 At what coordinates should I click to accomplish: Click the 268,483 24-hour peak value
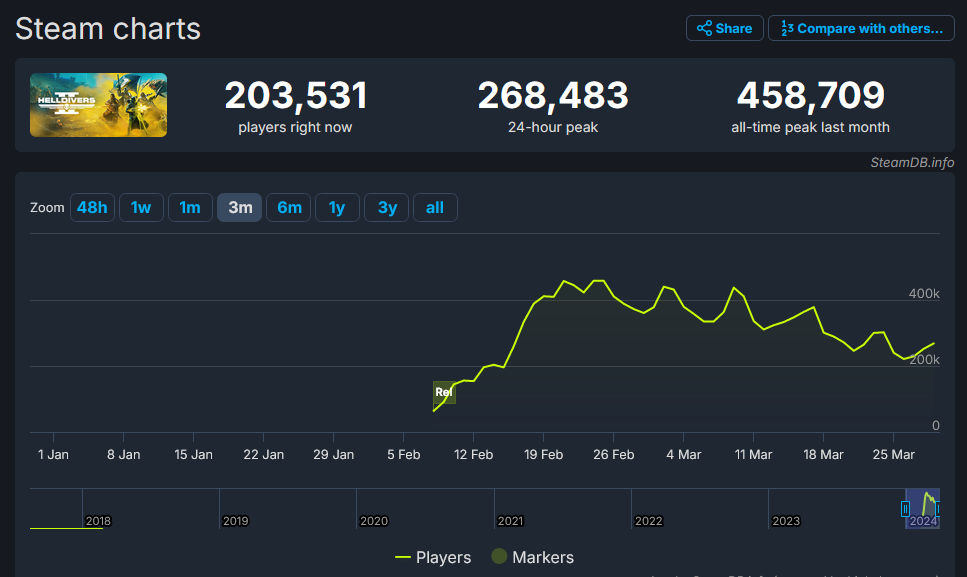click(553, 96)
